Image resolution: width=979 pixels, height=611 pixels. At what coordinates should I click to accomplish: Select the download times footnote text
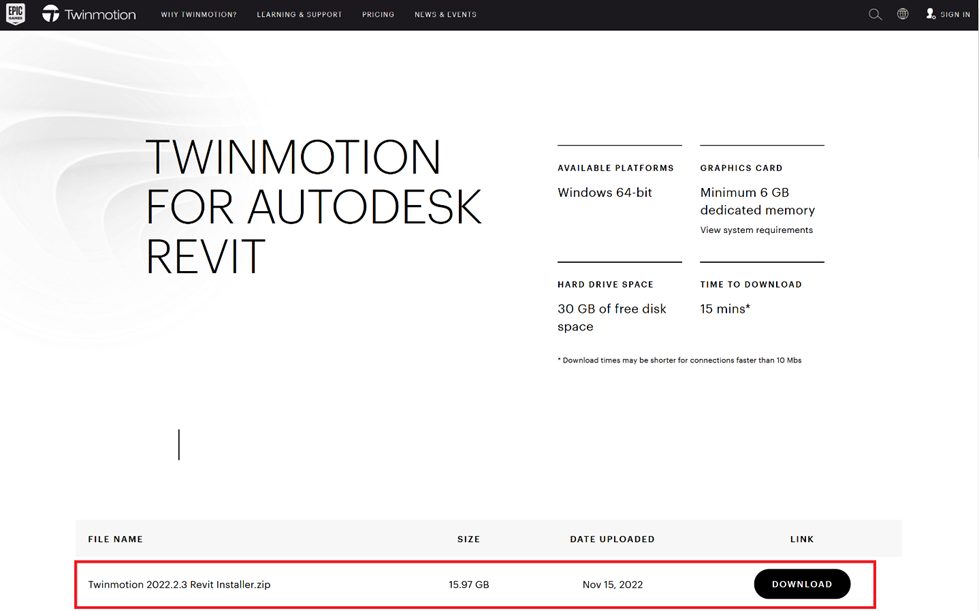(x=679, y=360)
